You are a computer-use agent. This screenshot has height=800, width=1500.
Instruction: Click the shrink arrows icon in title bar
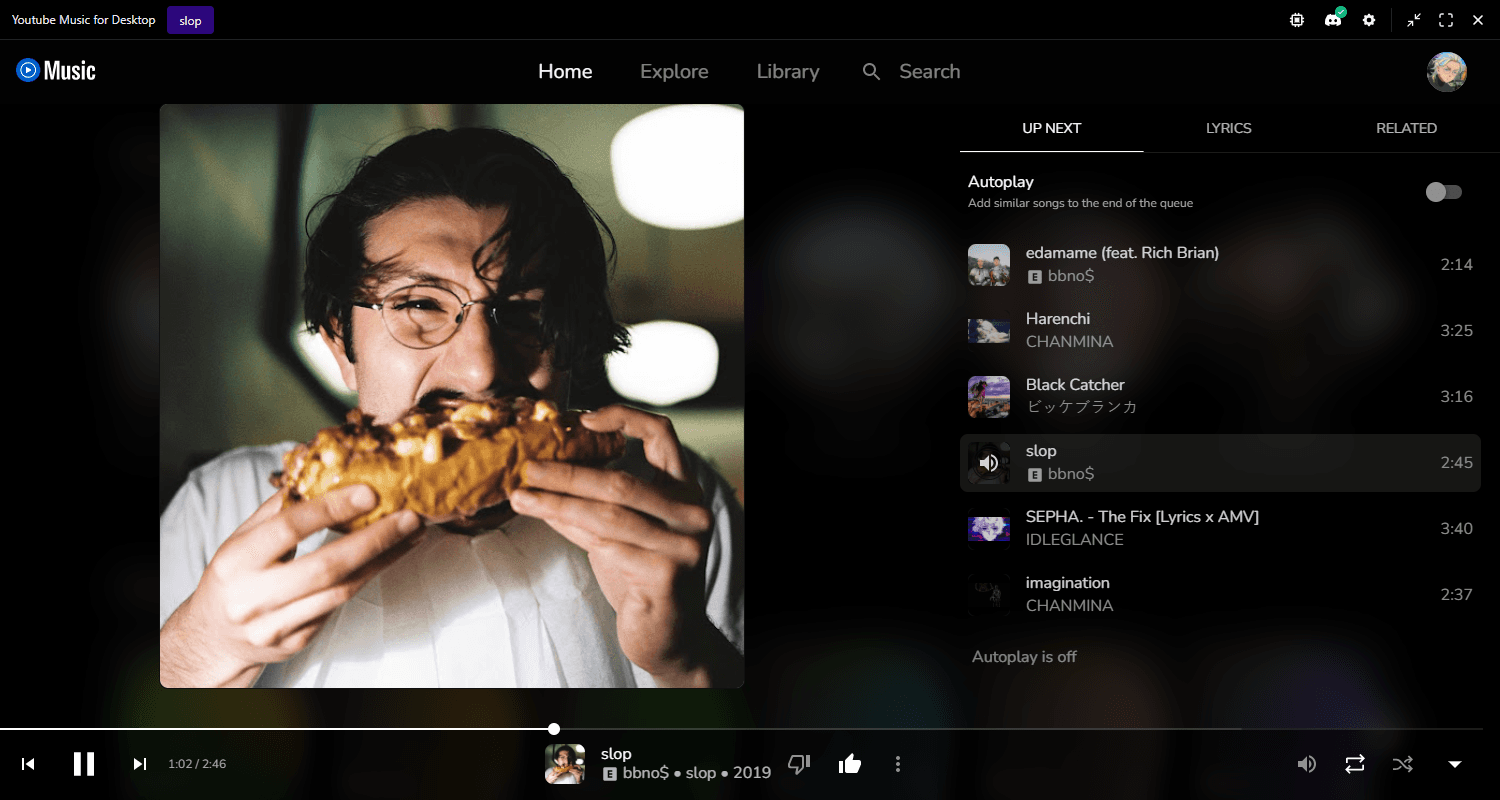pos(1414,20)
